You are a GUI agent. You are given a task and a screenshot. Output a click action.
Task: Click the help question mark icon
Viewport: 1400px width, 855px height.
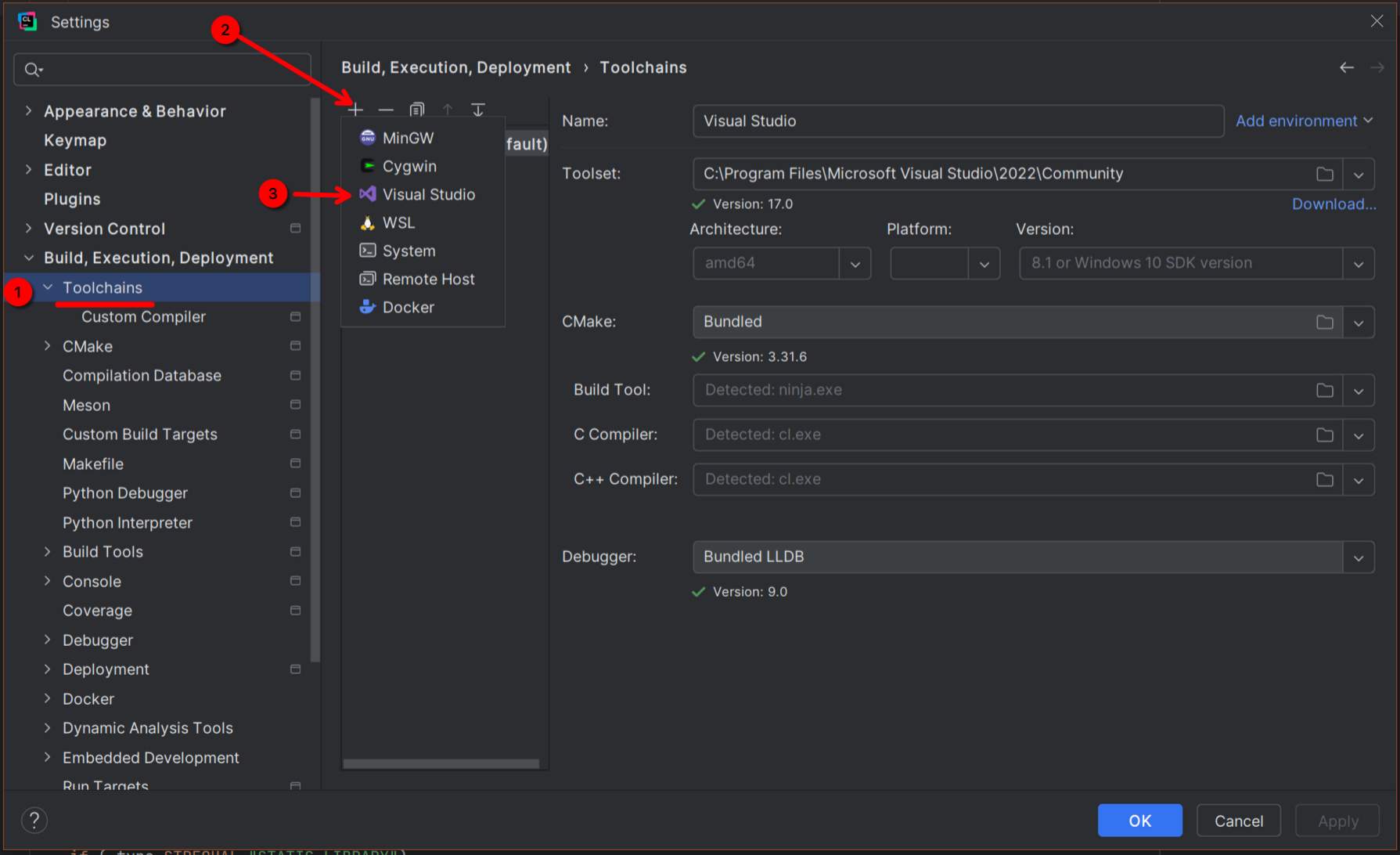pyautogui.click(x=34, y=820)
